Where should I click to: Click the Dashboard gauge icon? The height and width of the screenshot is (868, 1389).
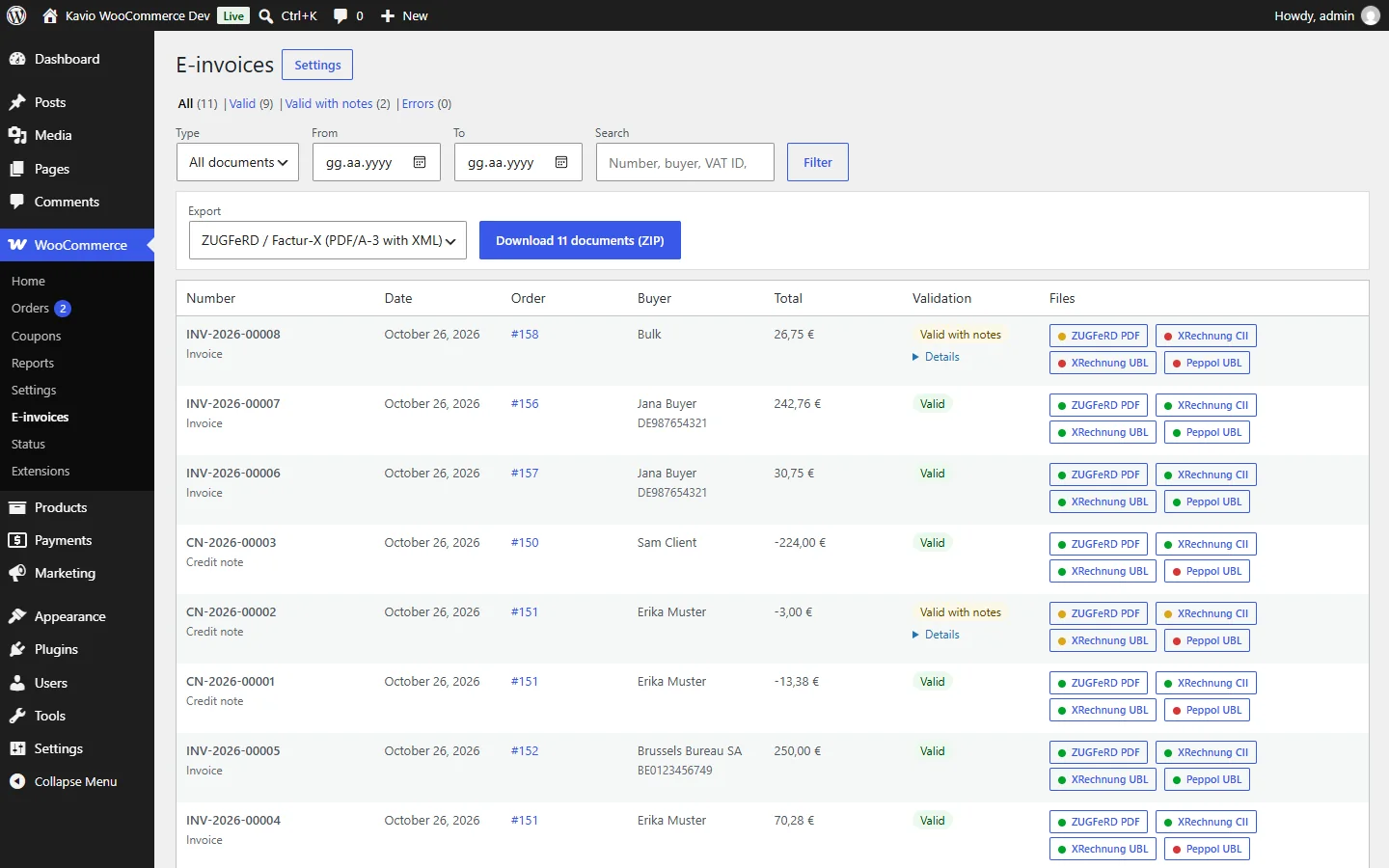coord(17,59)
